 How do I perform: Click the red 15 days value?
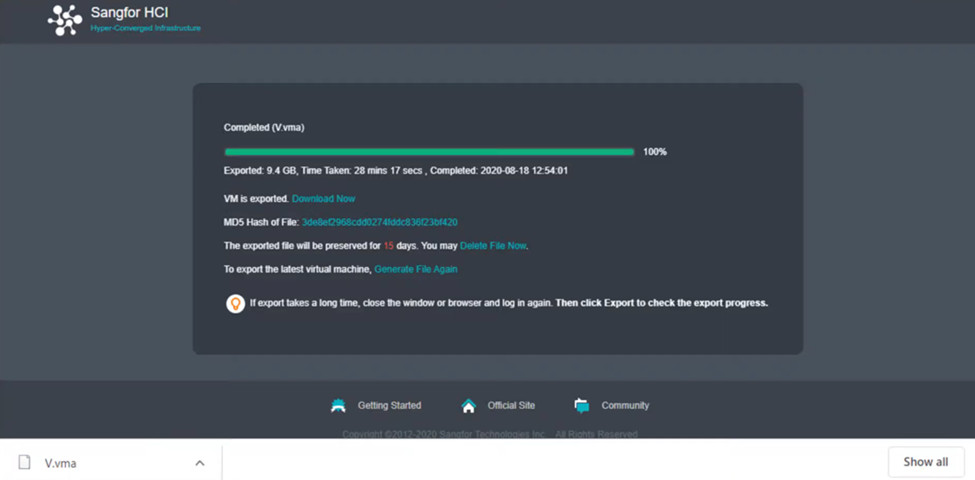389,246
